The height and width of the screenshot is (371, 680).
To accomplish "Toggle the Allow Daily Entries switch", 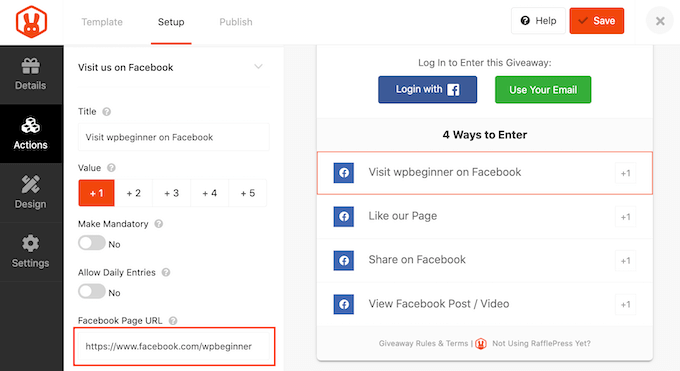I will [x=92, y=291].
